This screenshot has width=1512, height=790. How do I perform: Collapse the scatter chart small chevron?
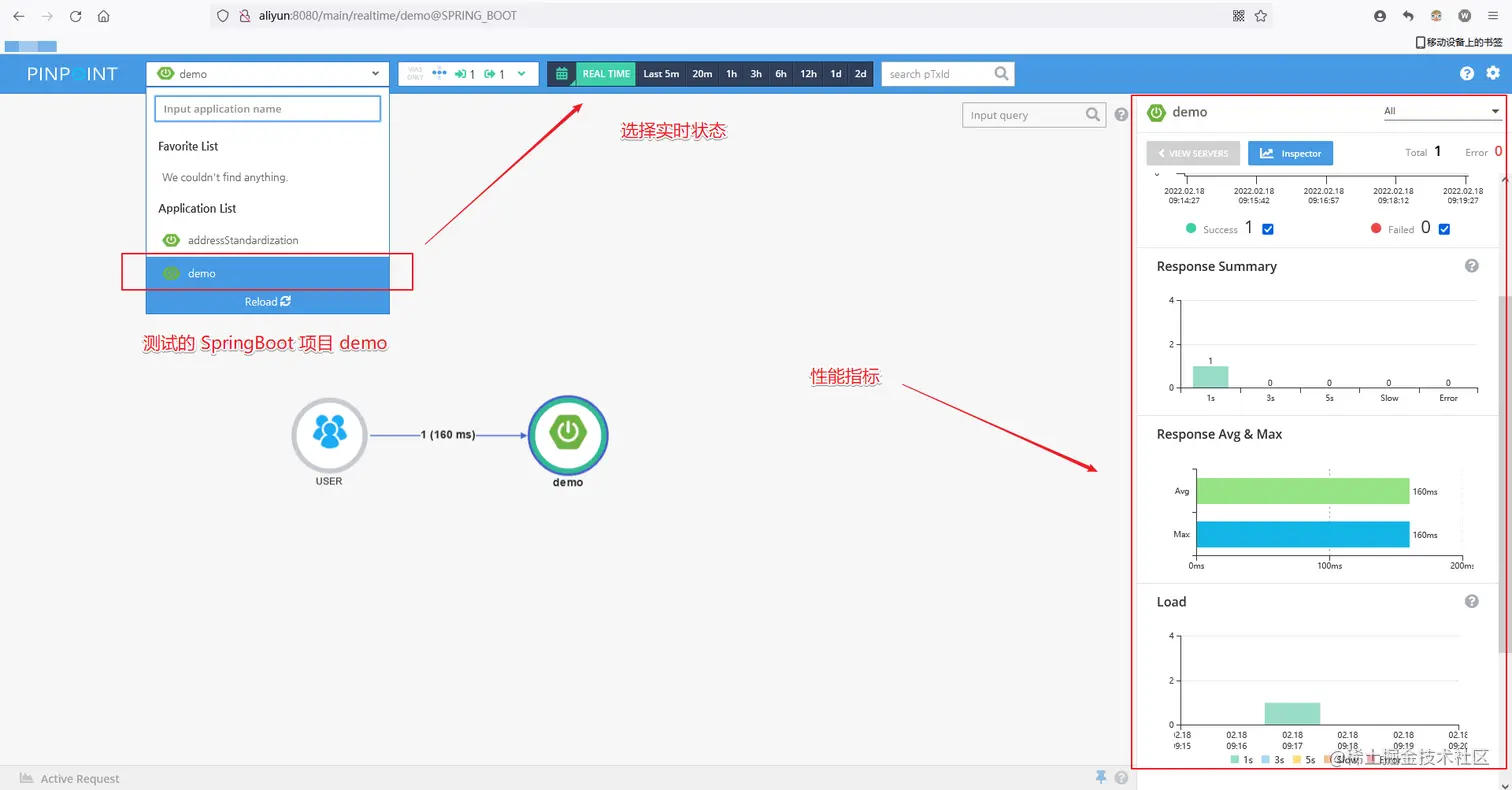(1157, 175)
